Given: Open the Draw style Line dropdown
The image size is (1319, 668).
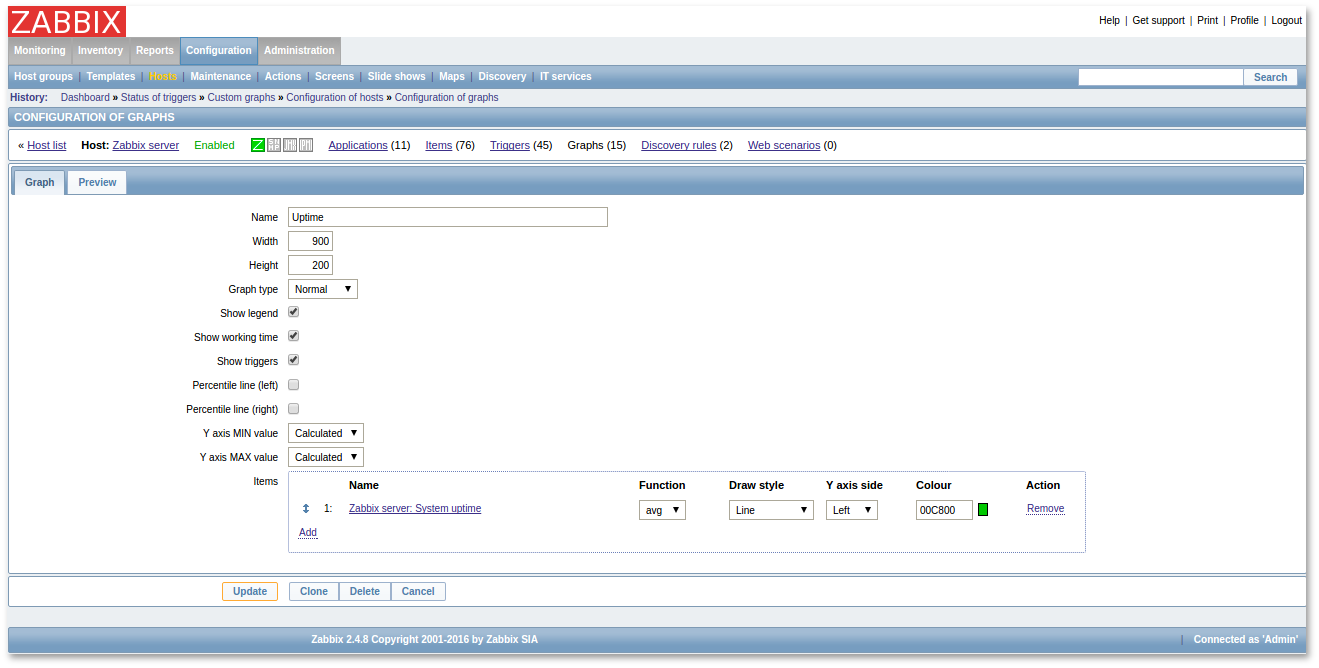Looking at the screenshot, I should pyautogui.click(x=770, y=510).
